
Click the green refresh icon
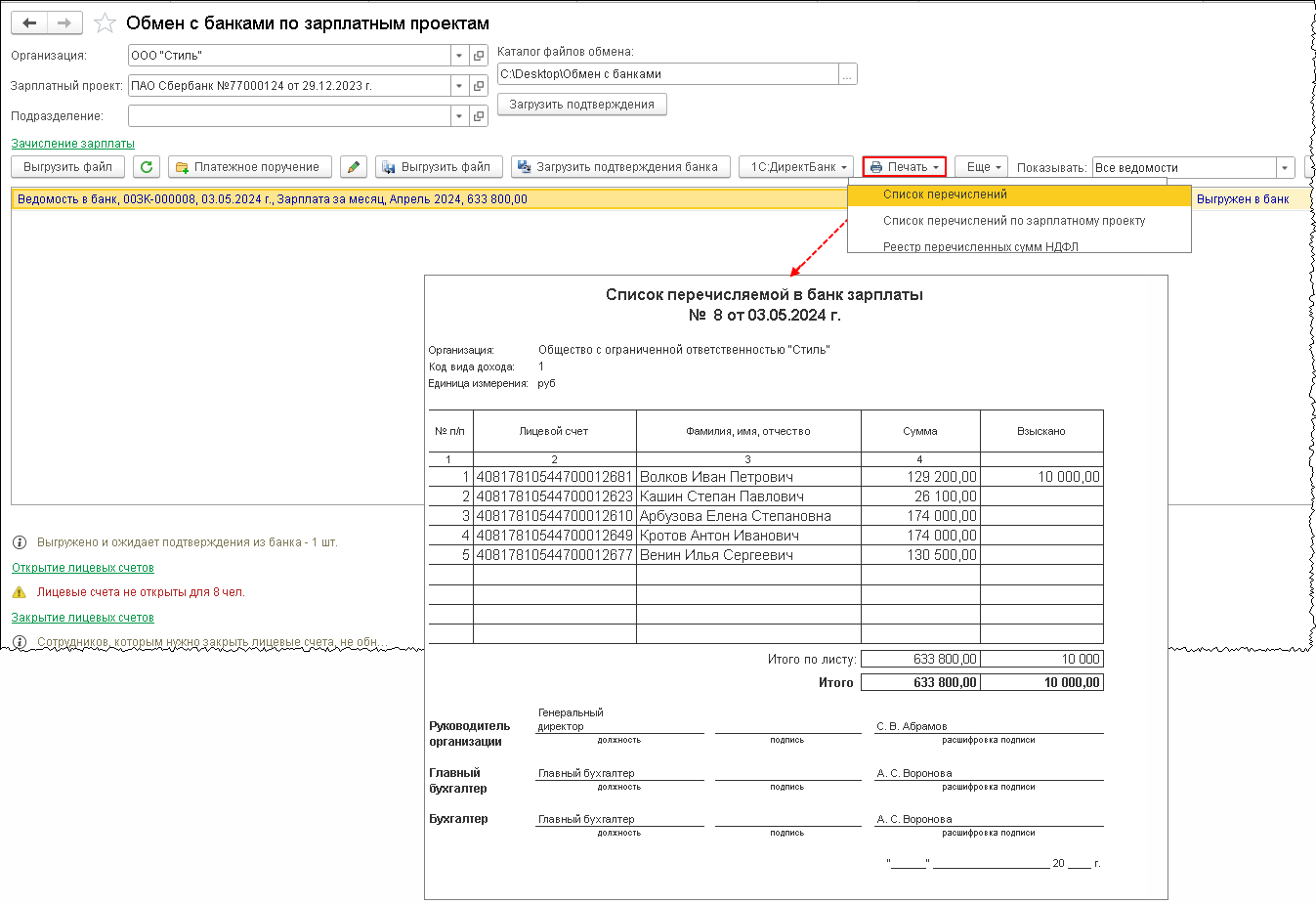point(147,167)
